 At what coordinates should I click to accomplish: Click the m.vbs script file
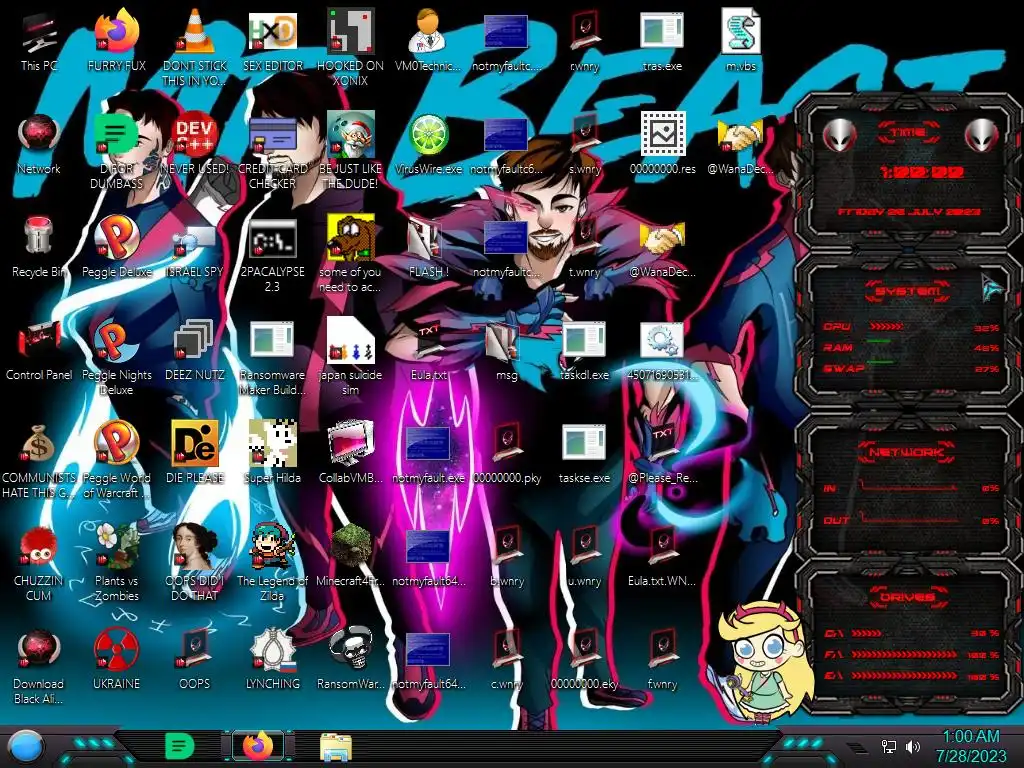pyautogui.click(x=740, y=40)
